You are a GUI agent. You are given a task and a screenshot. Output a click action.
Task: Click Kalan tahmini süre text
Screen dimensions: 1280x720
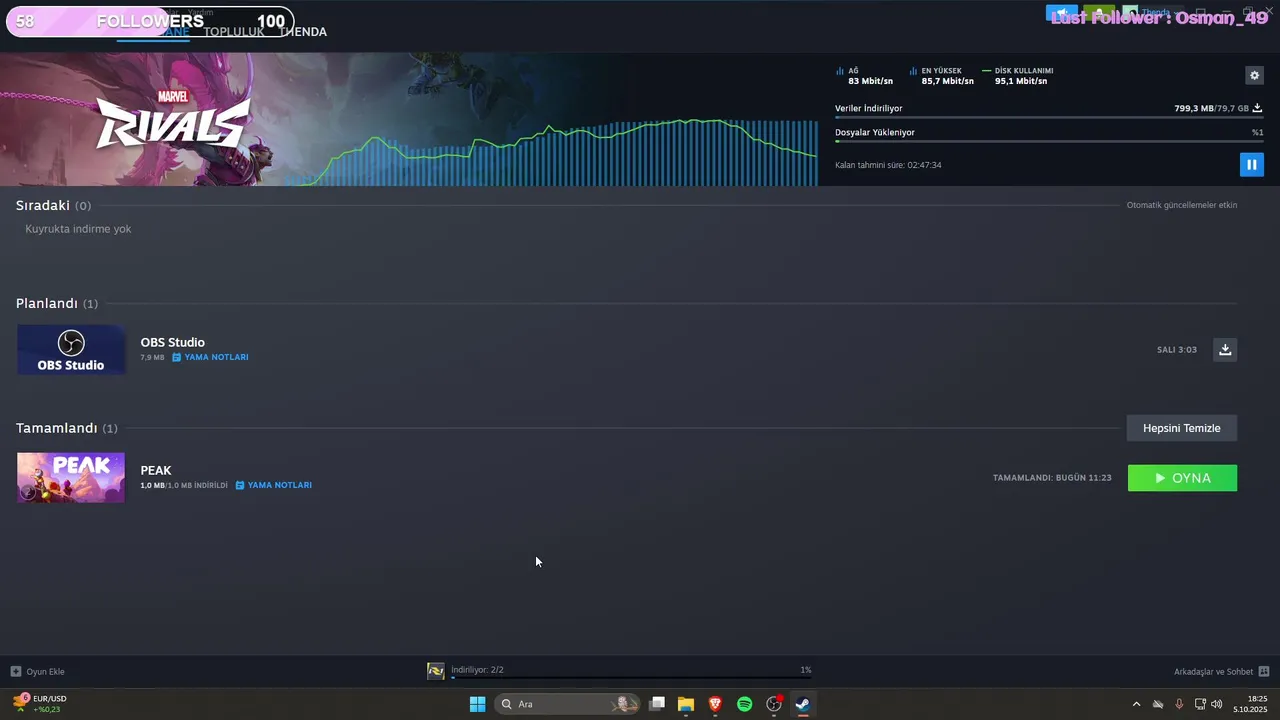[x=888, y=165]
